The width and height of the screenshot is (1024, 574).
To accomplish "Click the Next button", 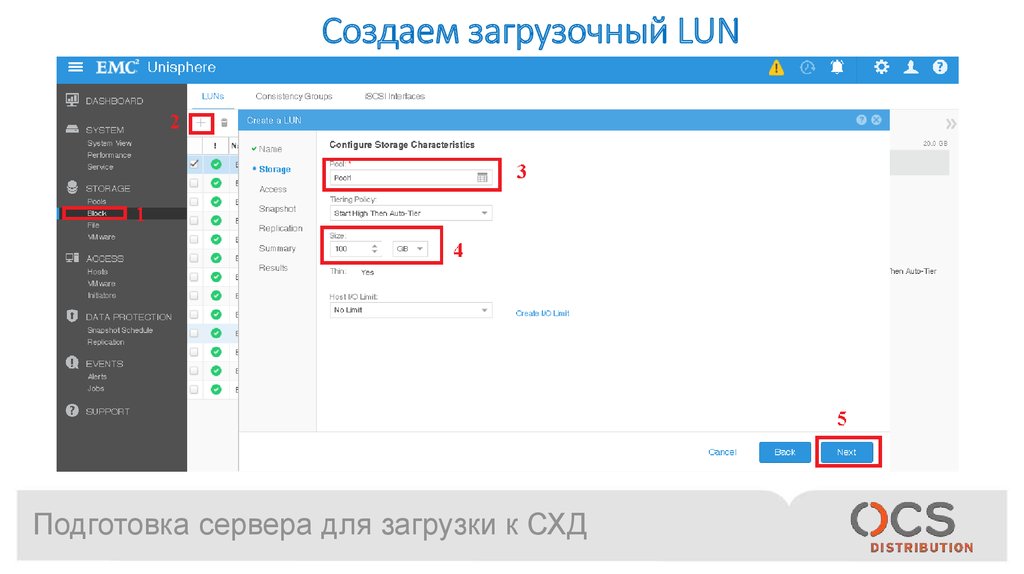I will click(846, 452).
